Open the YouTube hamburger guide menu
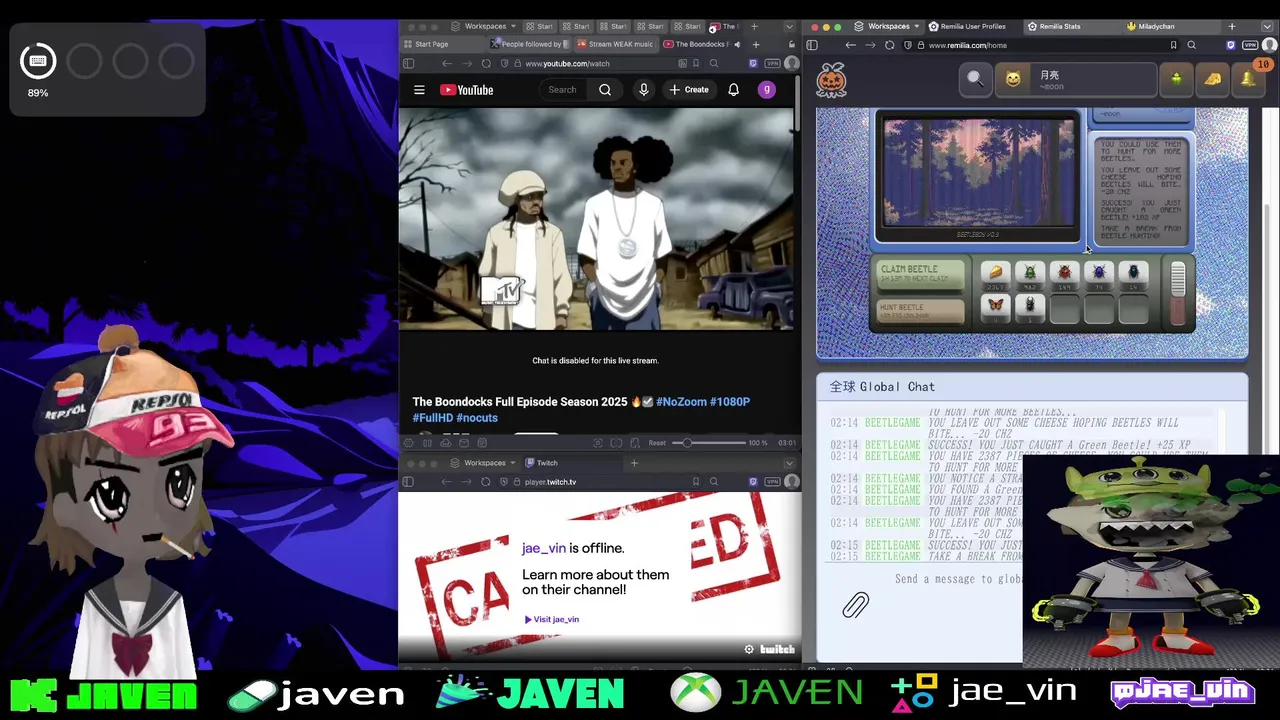The image size is (1280, 720). (x=419, y=90)
